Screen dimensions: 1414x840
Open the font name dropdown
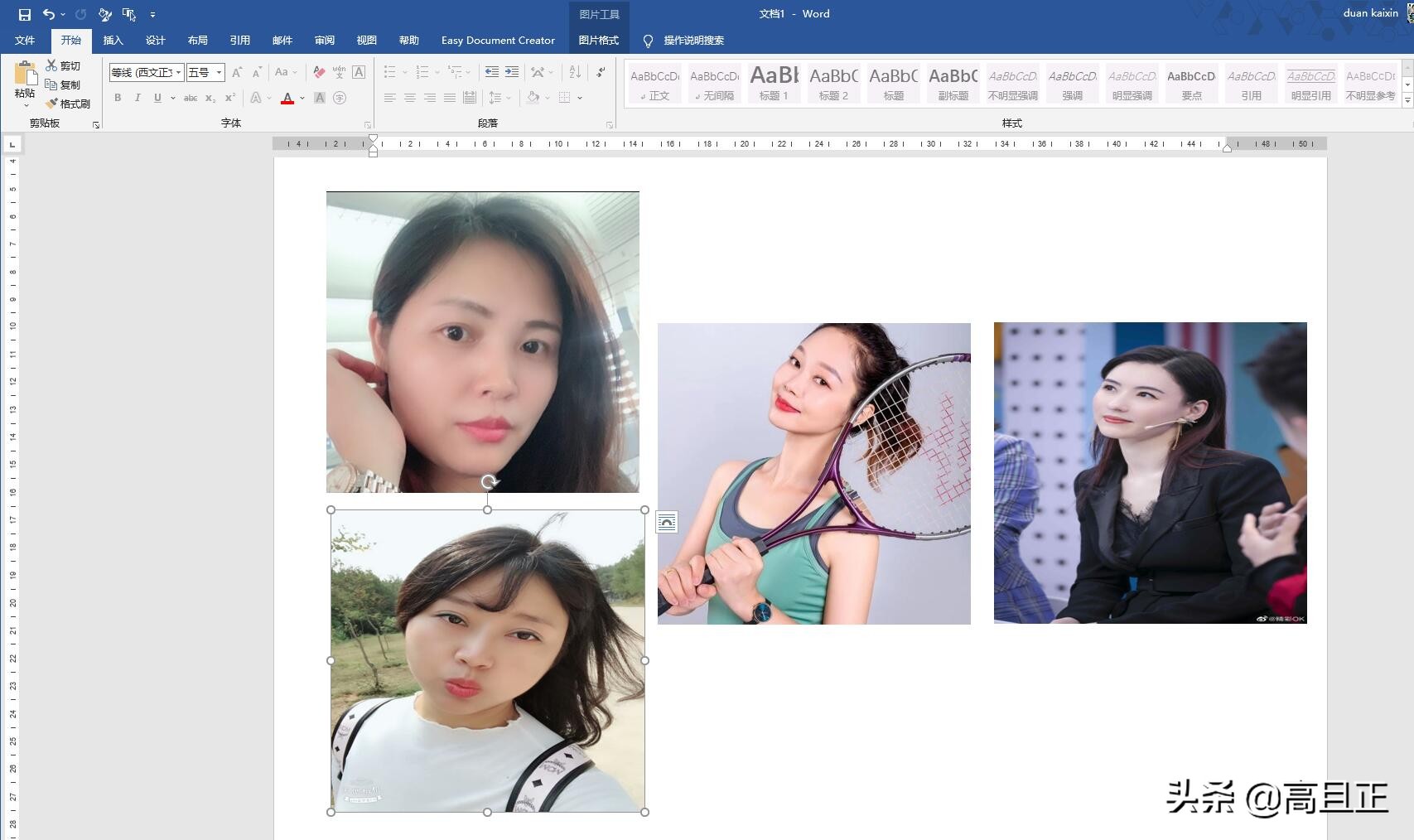tap(179, 72)
